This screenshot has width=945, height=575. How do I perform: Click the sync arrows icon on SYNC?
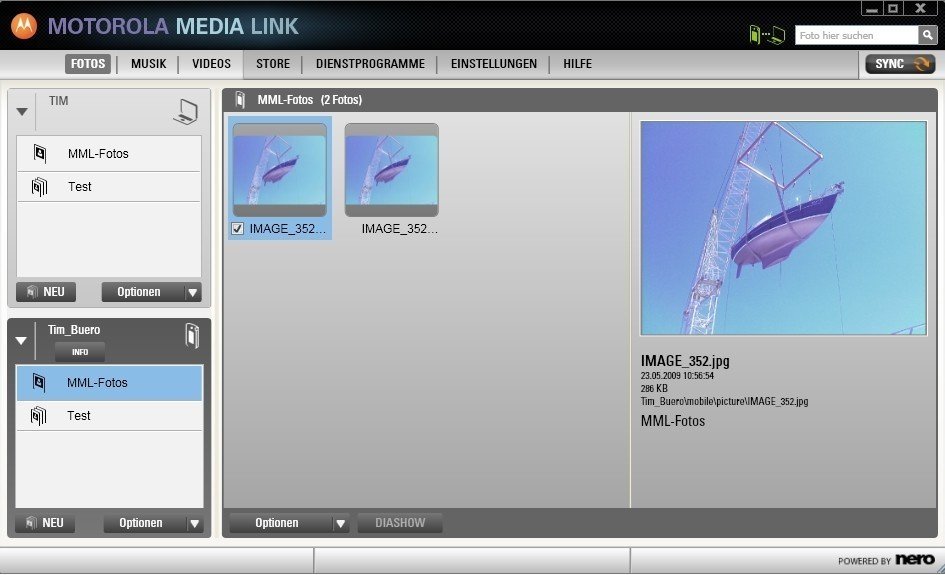pos(921,64)
